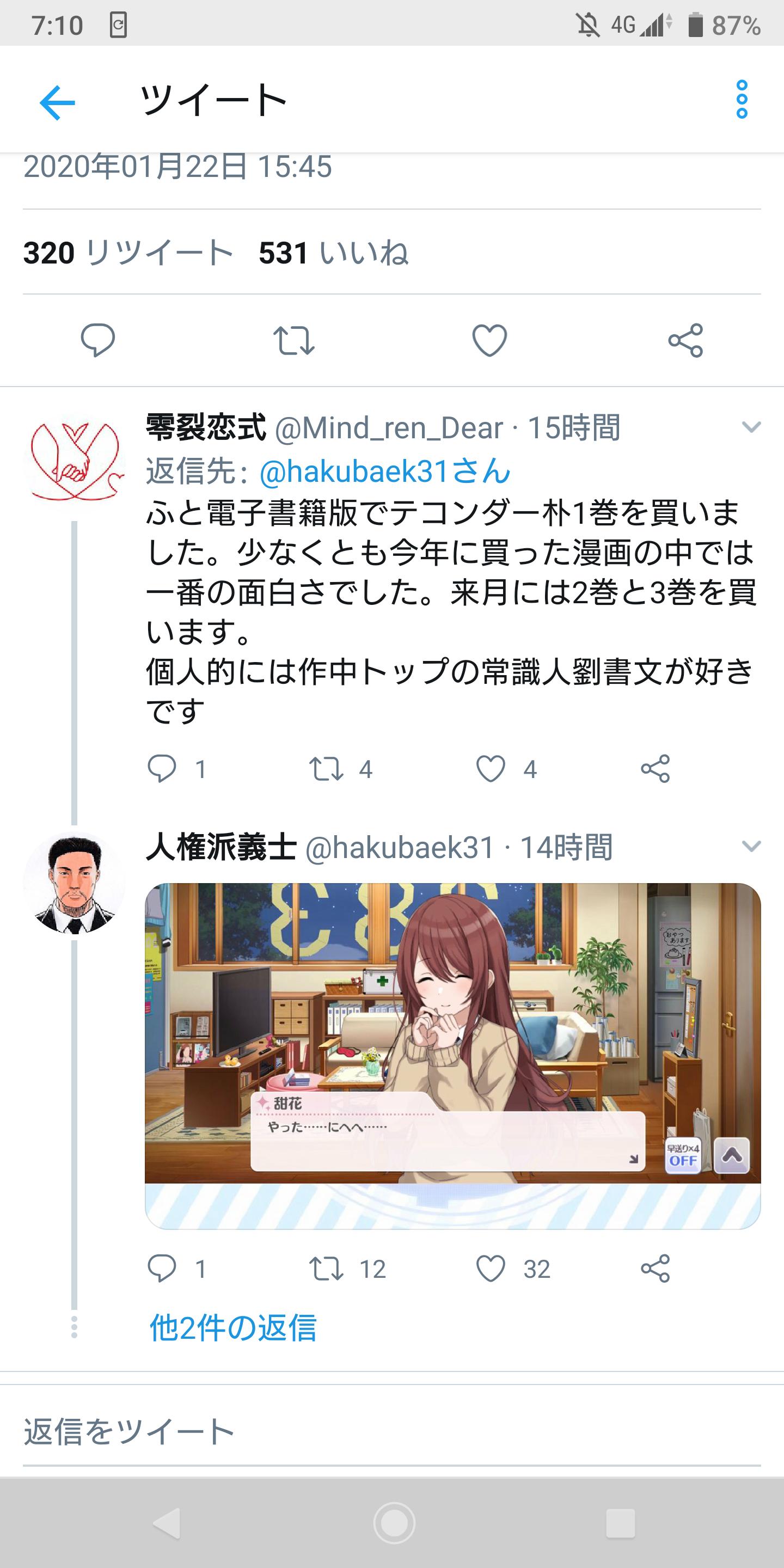The width and height of the screenshot is (784, 1568).
Task: Tap the back arrow in the header
Action: click(x=57, y=102)
